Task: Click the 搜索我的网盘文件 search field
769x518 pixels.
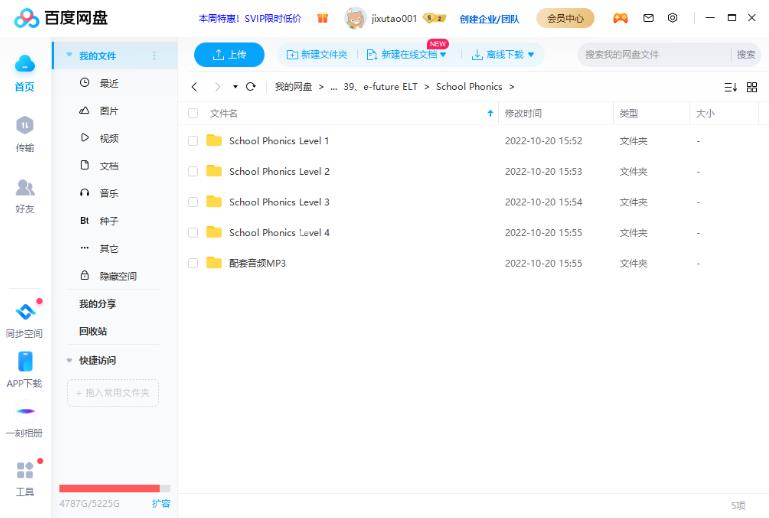Action: [x=655, y=54]
